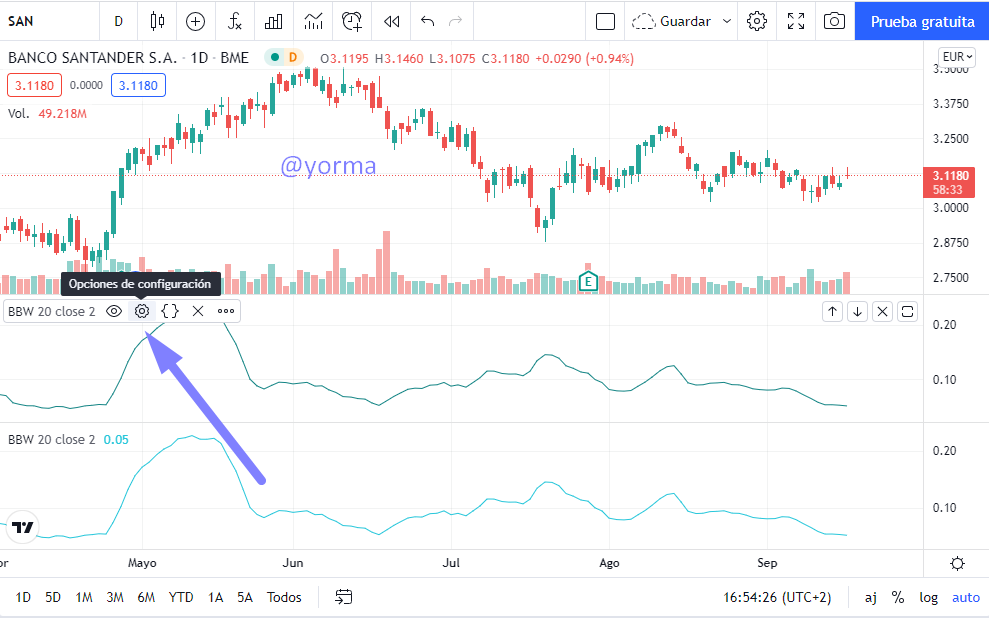Toggle BBW indicator visibility eye
The height and width of the screenshot is (618, 989).
(114, 311)
